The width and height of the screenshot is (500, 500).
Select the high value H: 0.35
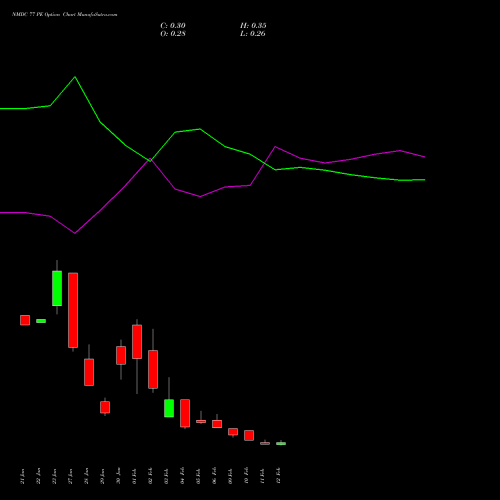click(253, 26)
